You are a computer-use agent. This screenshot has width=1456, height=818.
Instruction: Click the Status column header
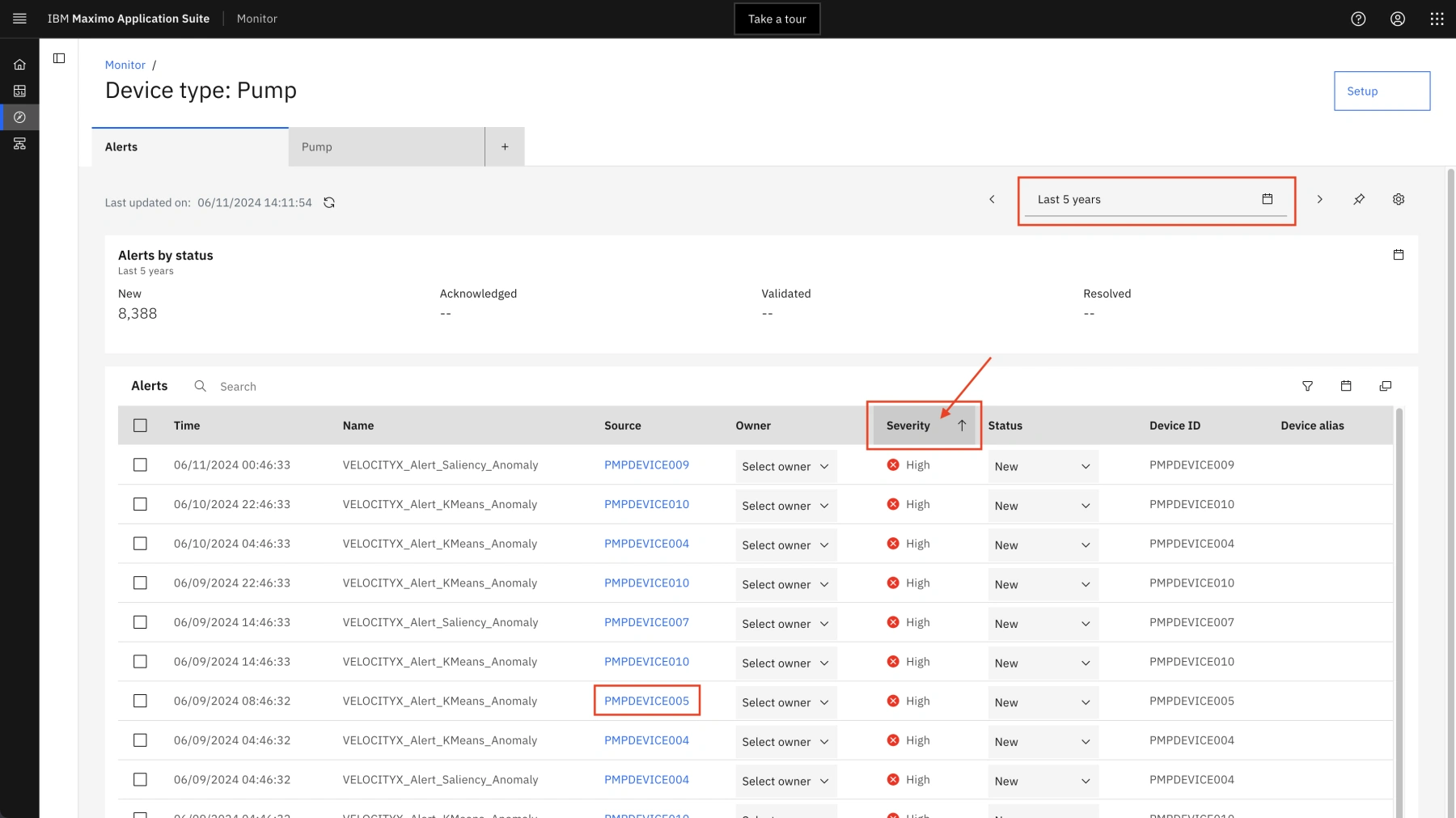1005,426
